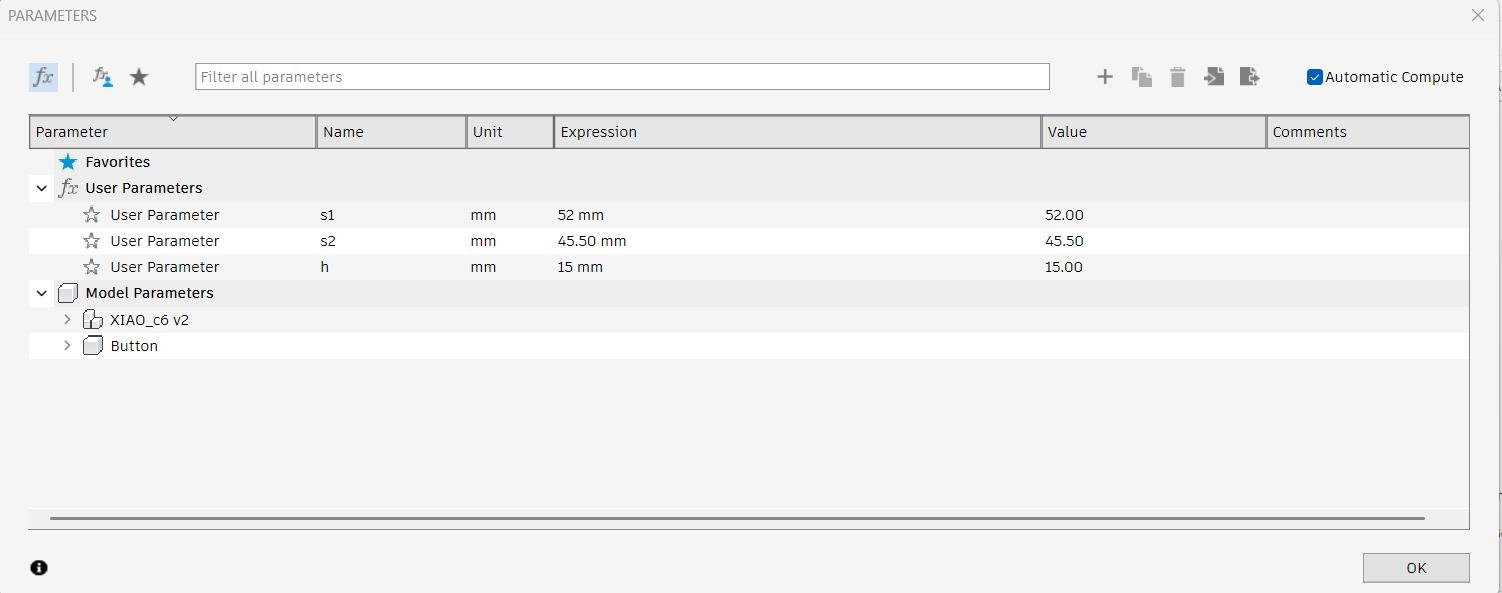This screenshot has height=593, width=1502.
Task: Expand the XIAO_c6 v2 component
Action: tap(67, 320)
